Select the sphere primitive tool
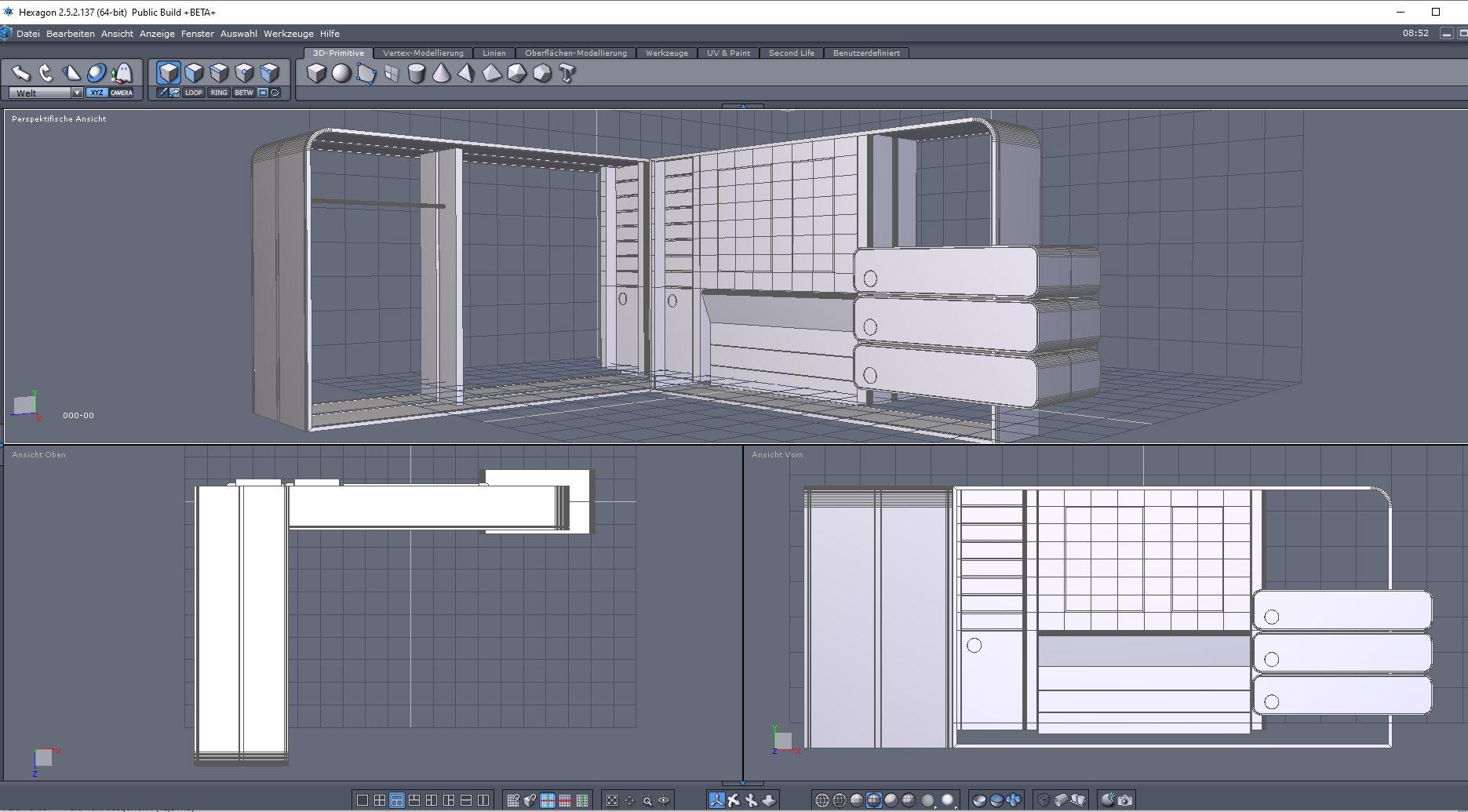The height and width of the screenshot is (812, 1468). pyautogui.click(x=341, y=74)
